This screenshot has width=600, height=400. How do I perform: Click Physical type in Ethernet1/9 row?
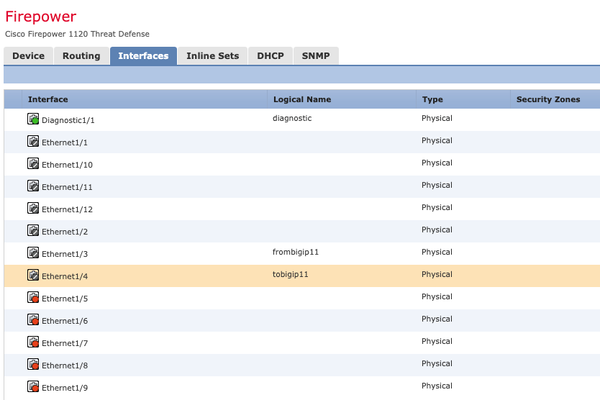pos(437,386)
